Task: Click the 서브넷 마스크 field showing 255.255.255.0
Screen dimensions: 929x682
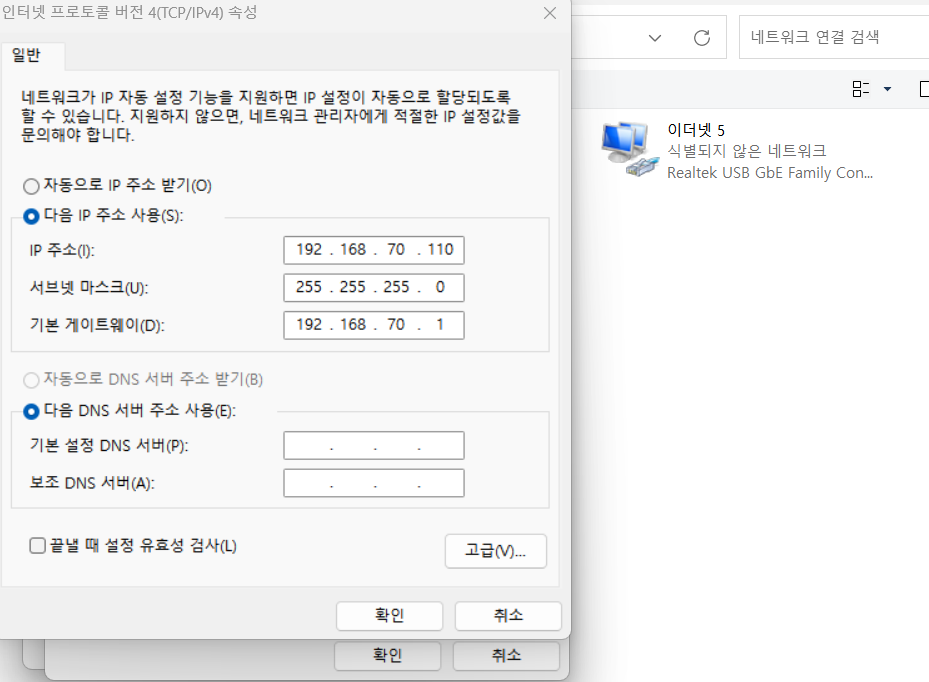Action: [x=374, y=287]
